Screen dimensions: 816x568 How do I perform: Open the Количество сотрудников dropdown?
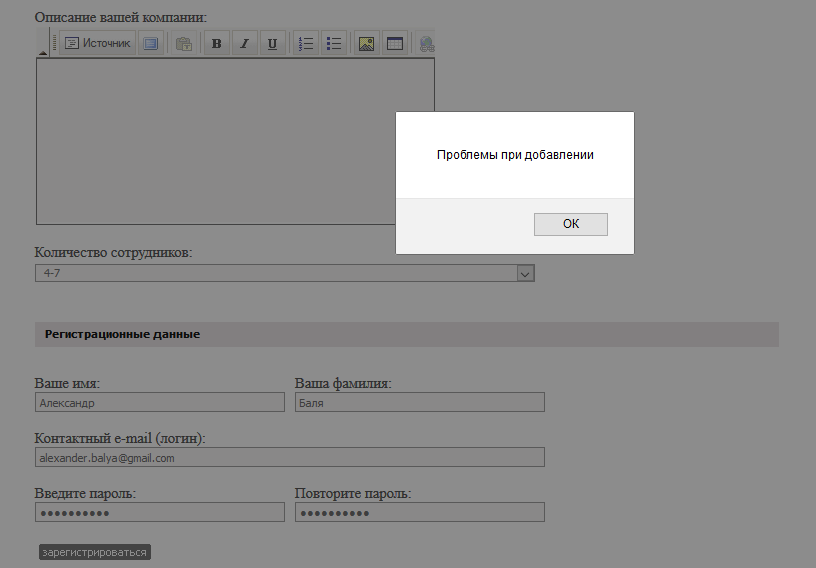coord(525,273)
